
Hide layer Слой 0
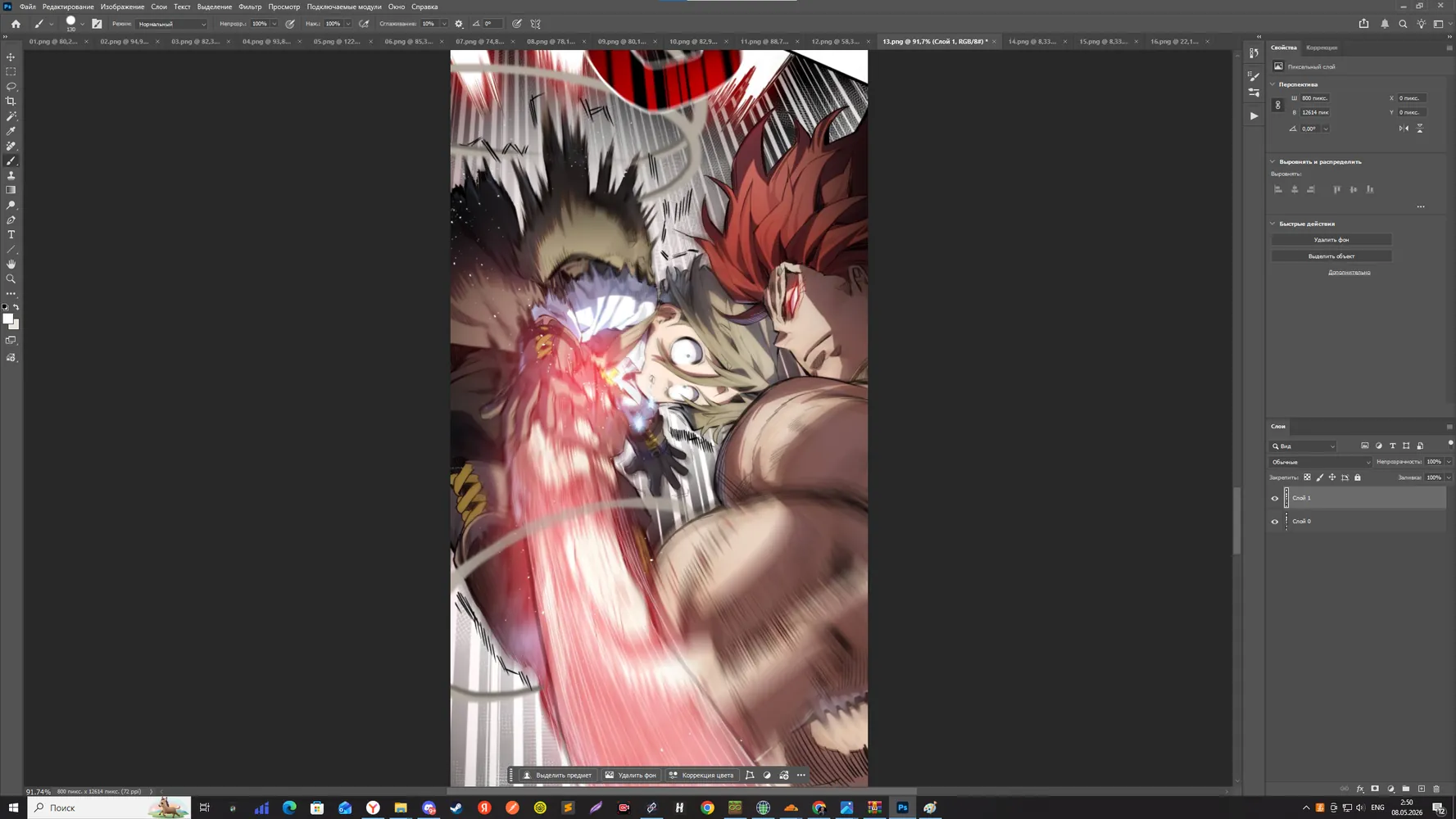(1275, 522)
